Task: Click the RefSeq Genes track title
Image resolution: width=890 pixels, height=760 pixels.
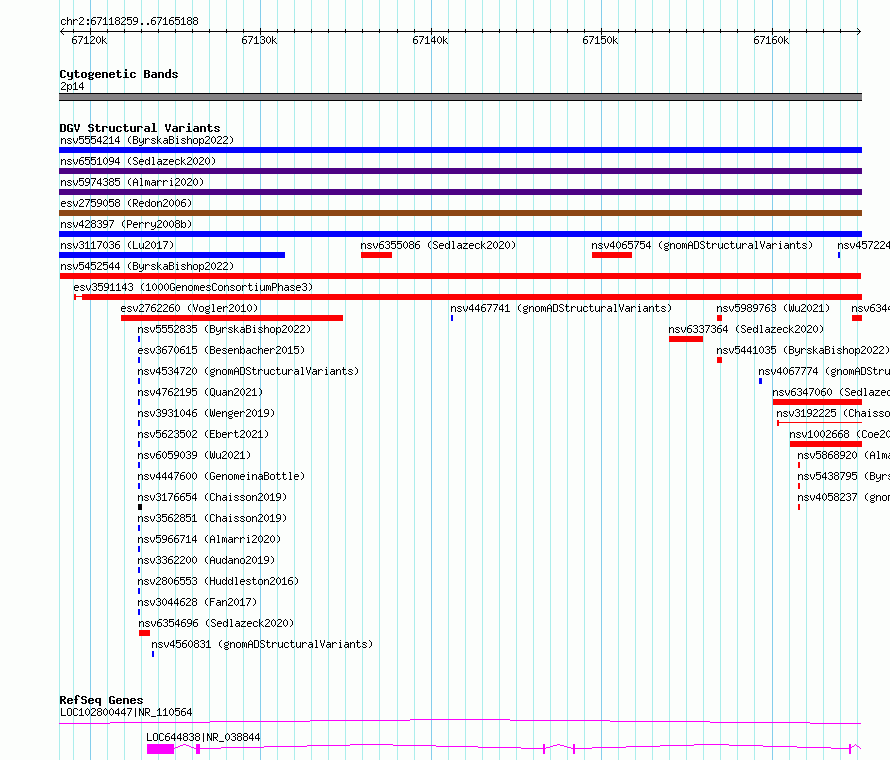Action: click(x=102, y=700)
